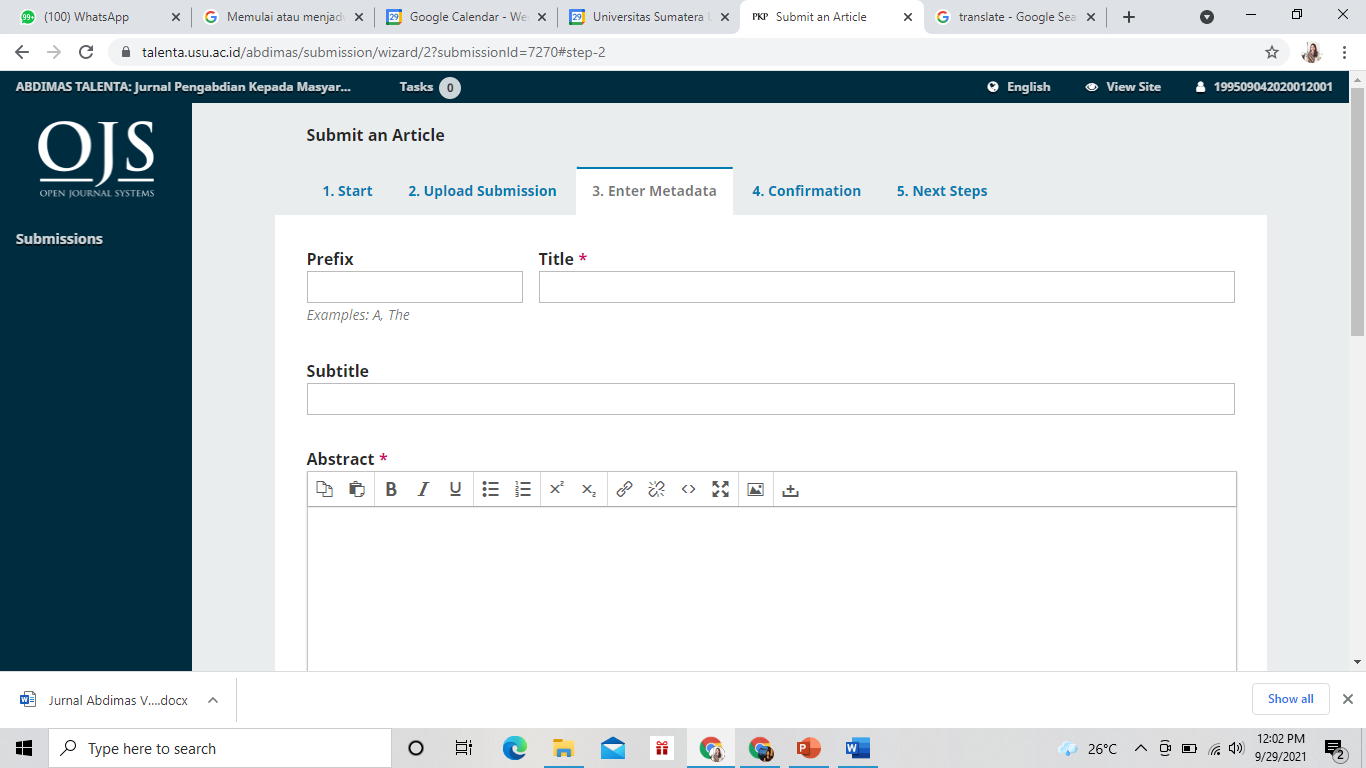Toggle Italic formatting in abstract editor

423,489
